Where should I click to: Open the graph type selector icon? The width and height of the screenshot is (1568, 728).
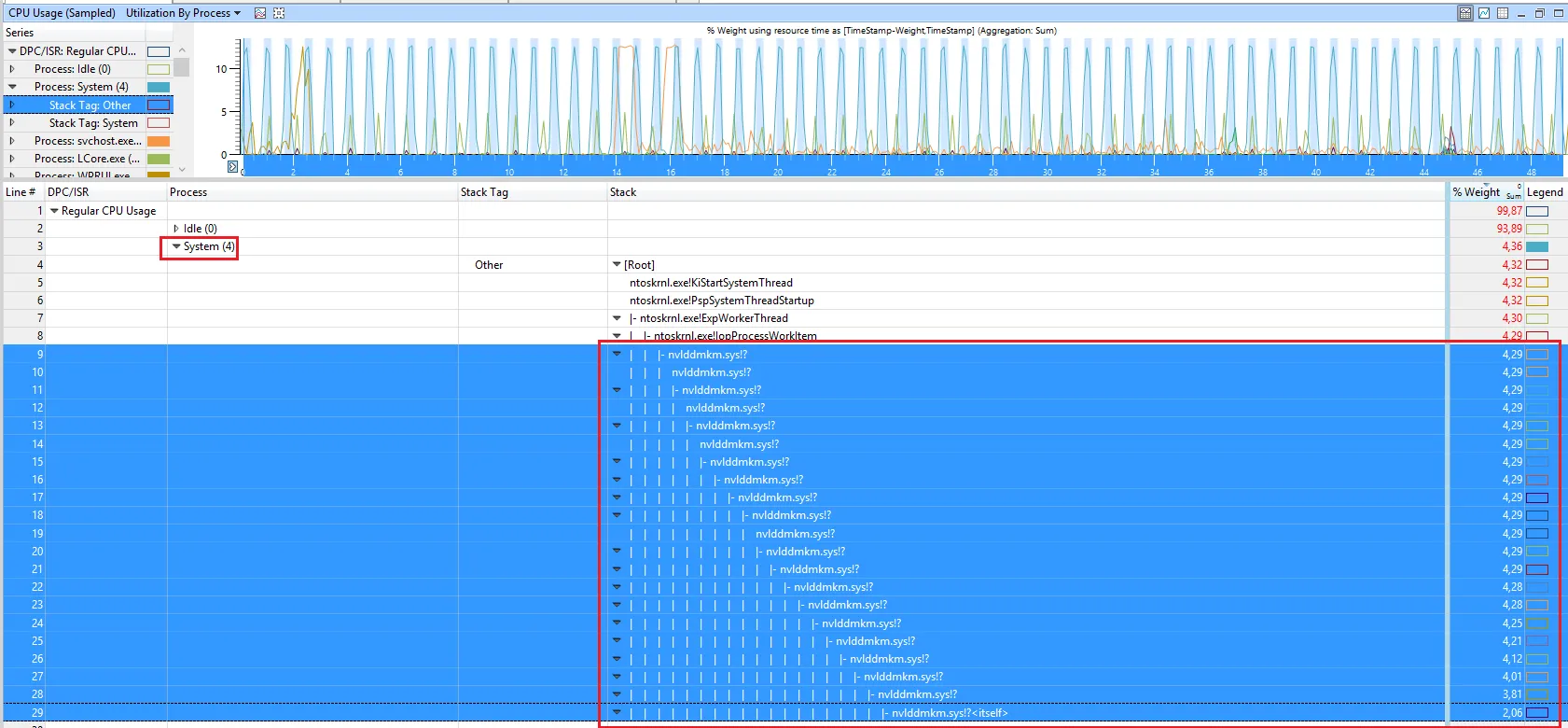260,13
